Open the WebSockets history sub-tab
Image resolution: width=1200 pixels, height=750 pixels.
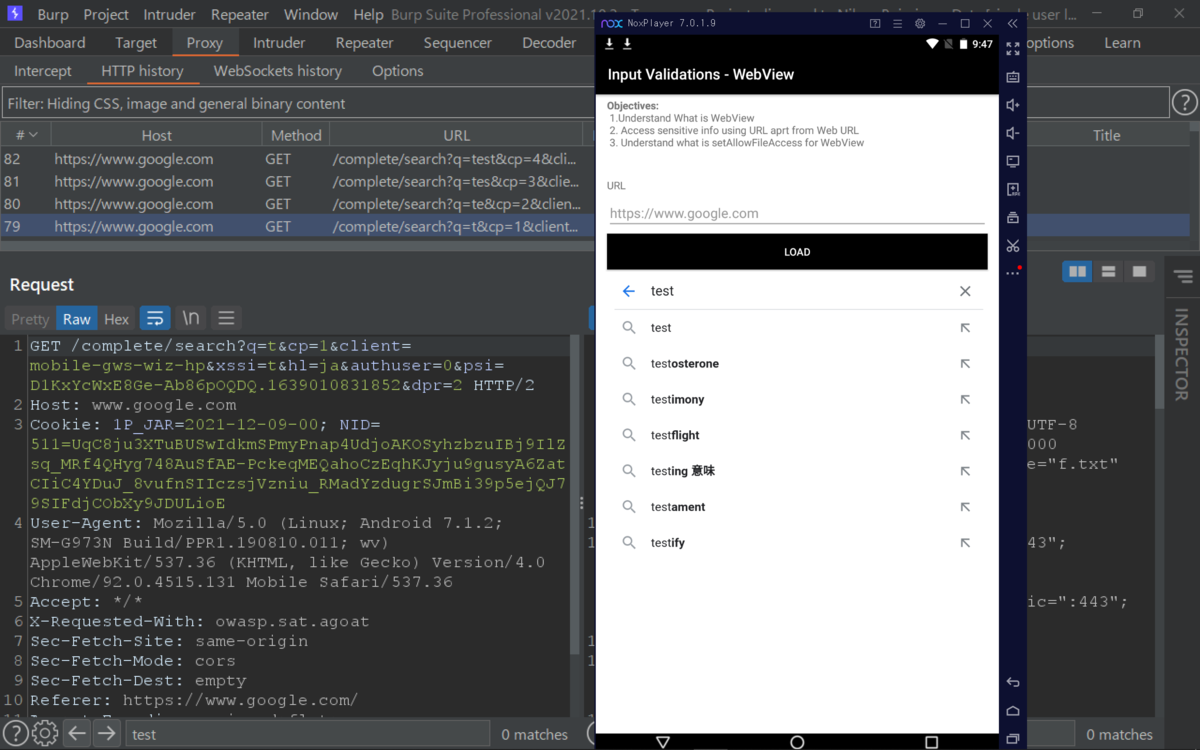pyautogui.click(x=278, y=71)
